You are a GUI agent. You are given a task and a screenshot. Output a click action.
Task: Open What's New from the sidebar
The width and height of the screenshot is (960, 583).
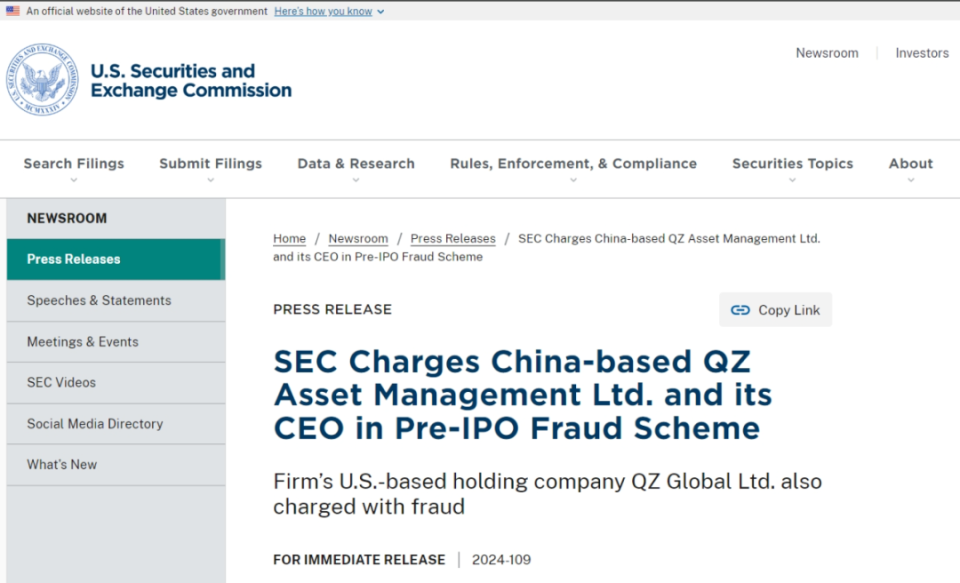click(63, 464)
